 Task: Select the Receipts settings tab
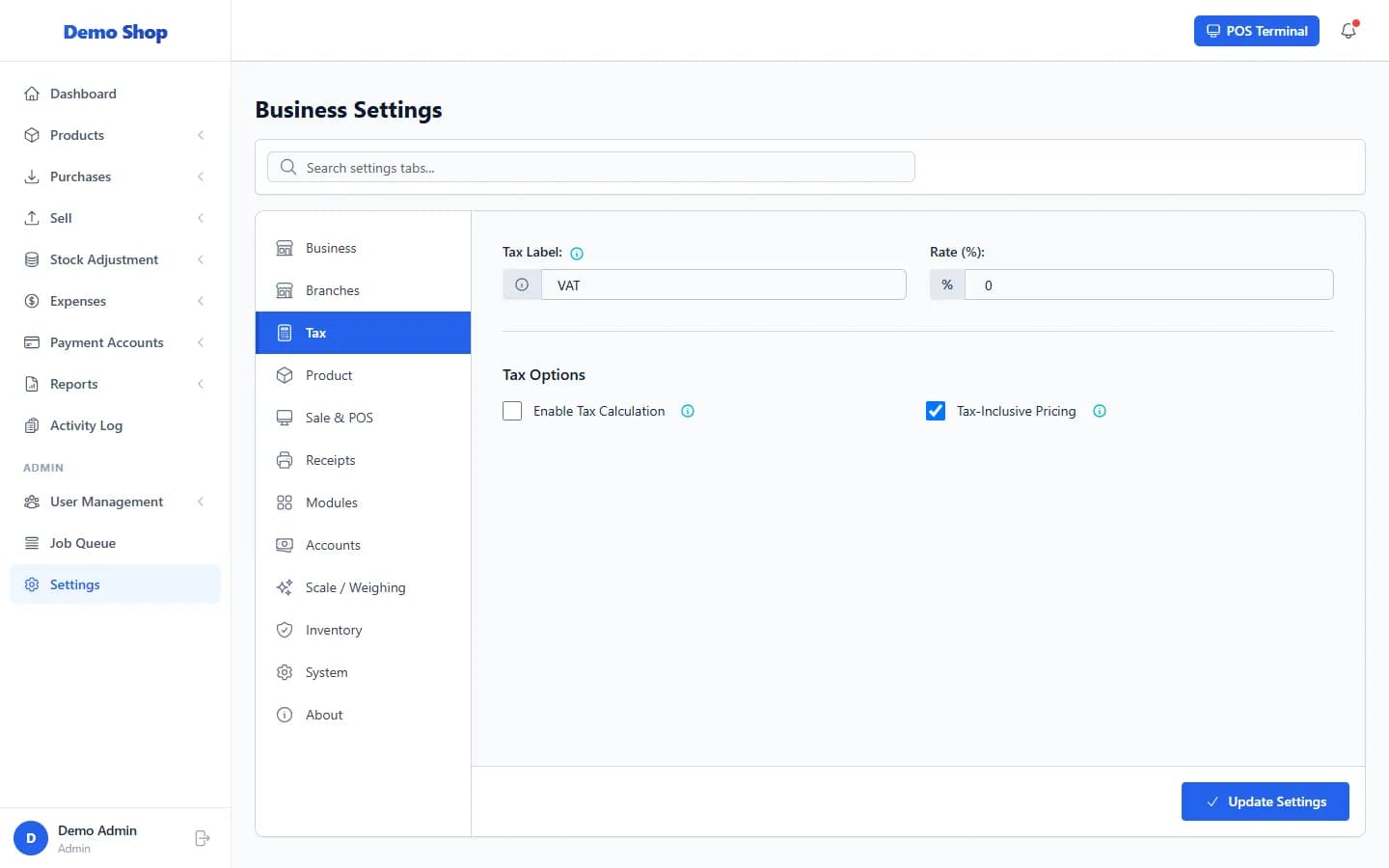point(363,460)
